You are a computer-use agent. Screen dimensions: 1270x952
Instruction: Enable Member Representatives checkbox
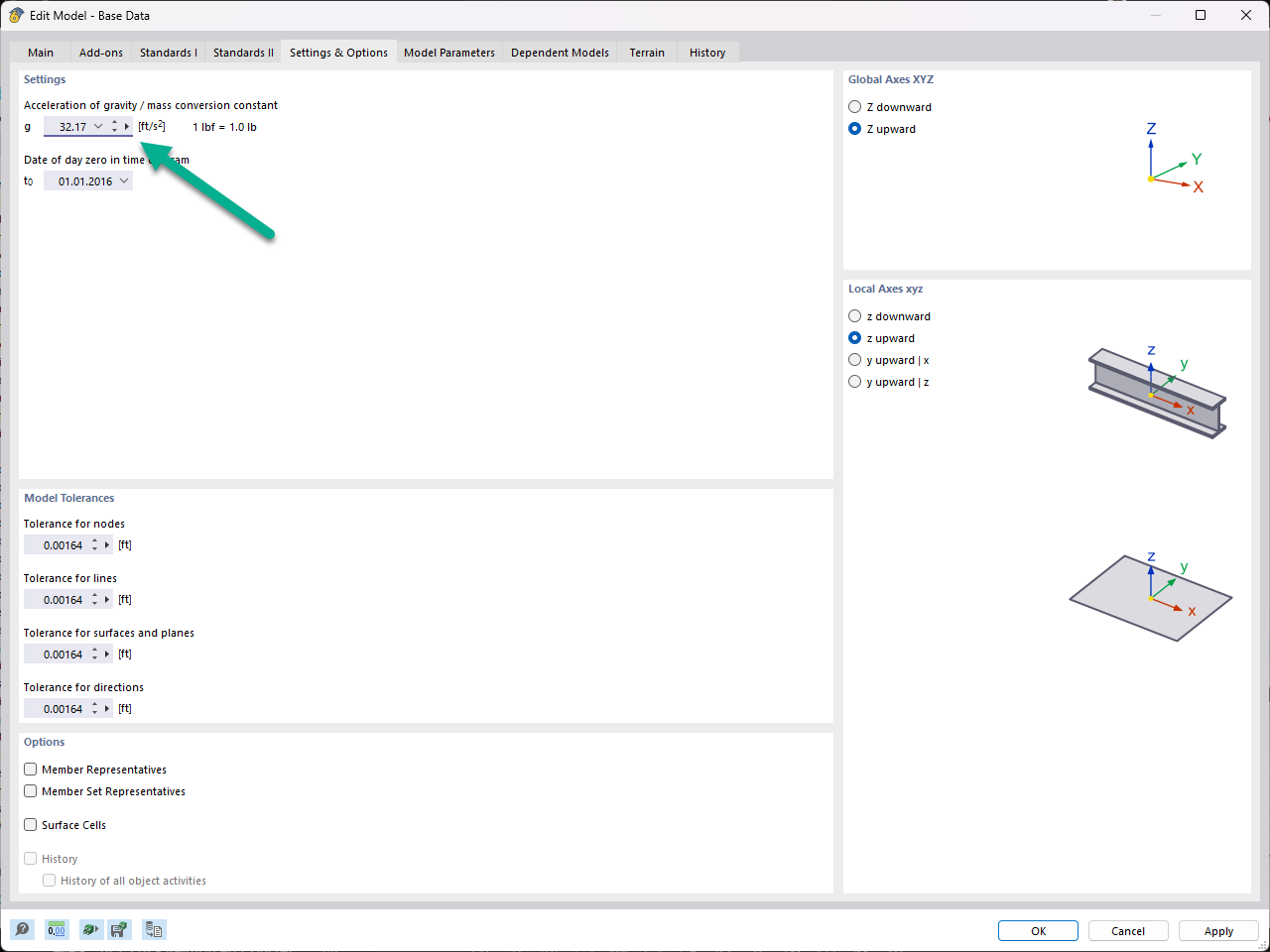[31, 770]
